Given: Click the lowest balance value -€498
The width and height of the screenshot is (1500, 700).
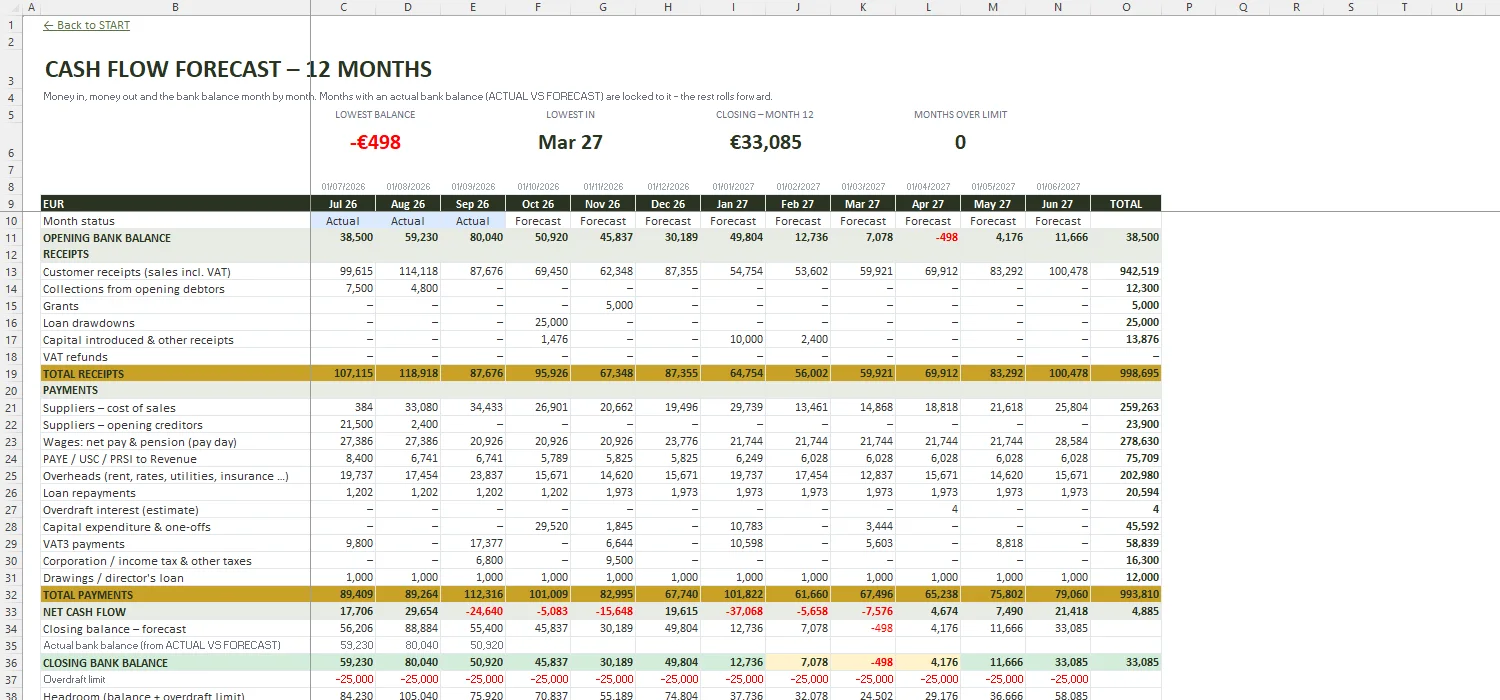Looking at the screenshot, I should [375, 142].
